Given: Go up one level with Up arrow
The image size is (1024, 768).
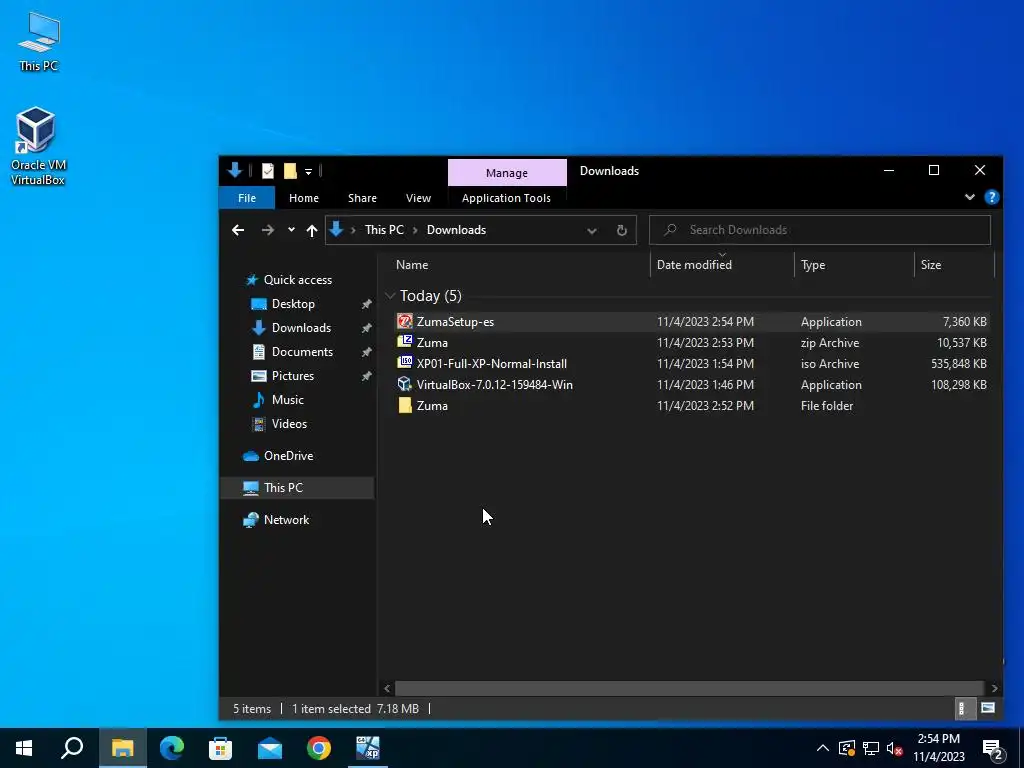Looking at the screenshot, I should point(312,230).
